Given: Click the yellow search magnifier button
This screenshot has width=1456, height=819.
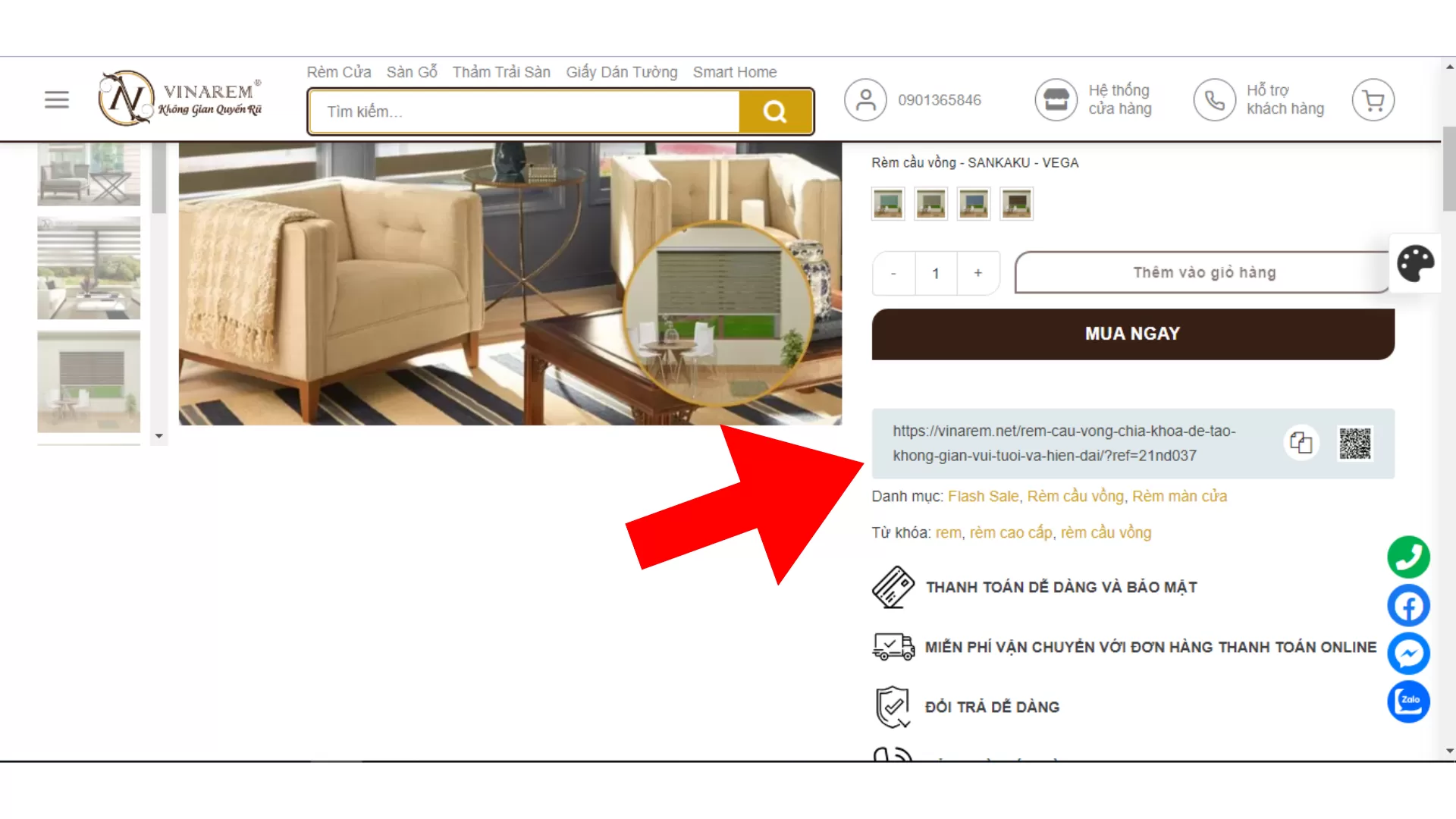Looking at the screenshot, I should pos(775,111).
